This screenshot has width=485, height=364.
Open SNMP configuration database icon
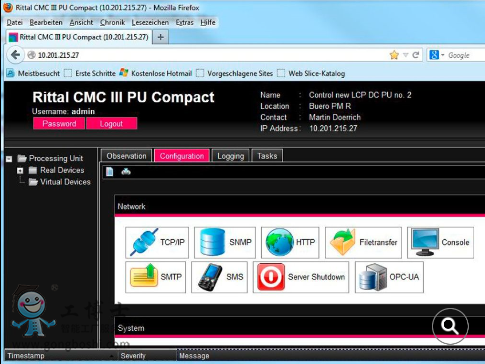225,243
